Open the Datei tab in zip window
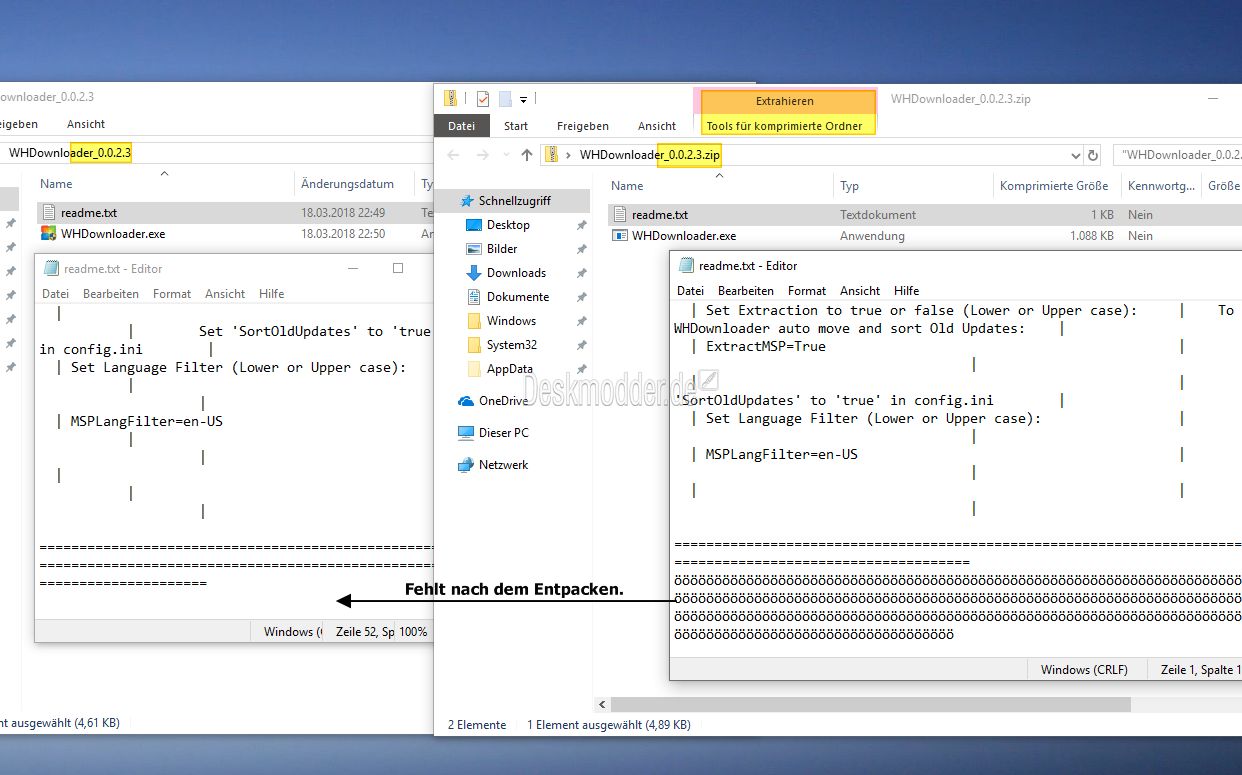 tap(461, 126)
